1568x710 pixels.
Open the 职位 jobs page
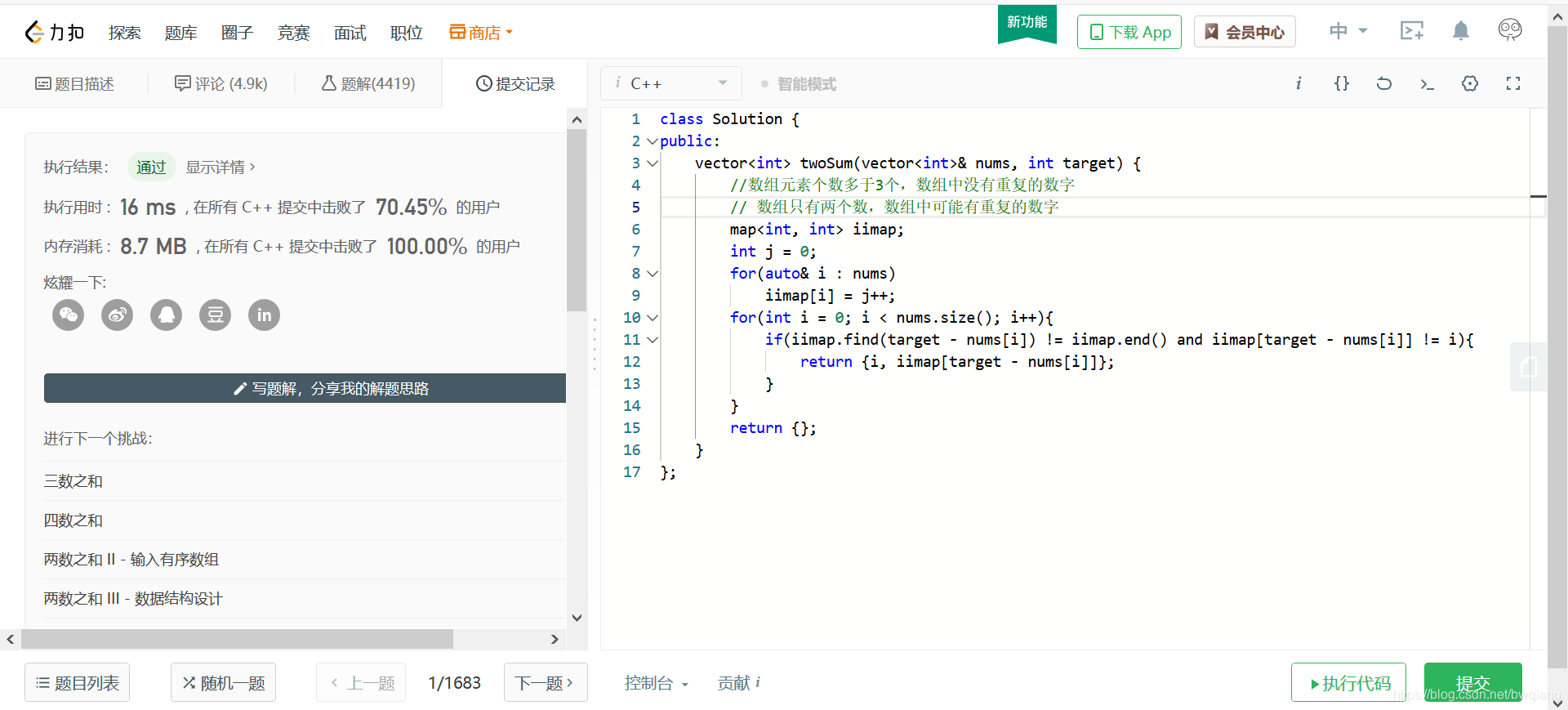[x=406, y=33]
